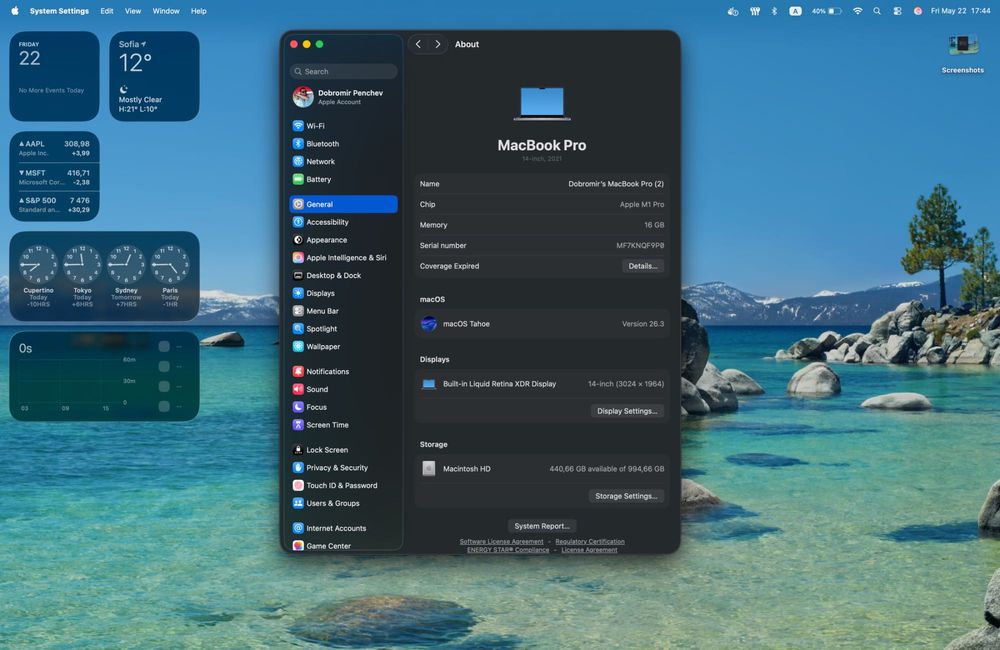Click the Storage Settings... button
This screenshot has height=650, width=1000.
pos(626,496)
